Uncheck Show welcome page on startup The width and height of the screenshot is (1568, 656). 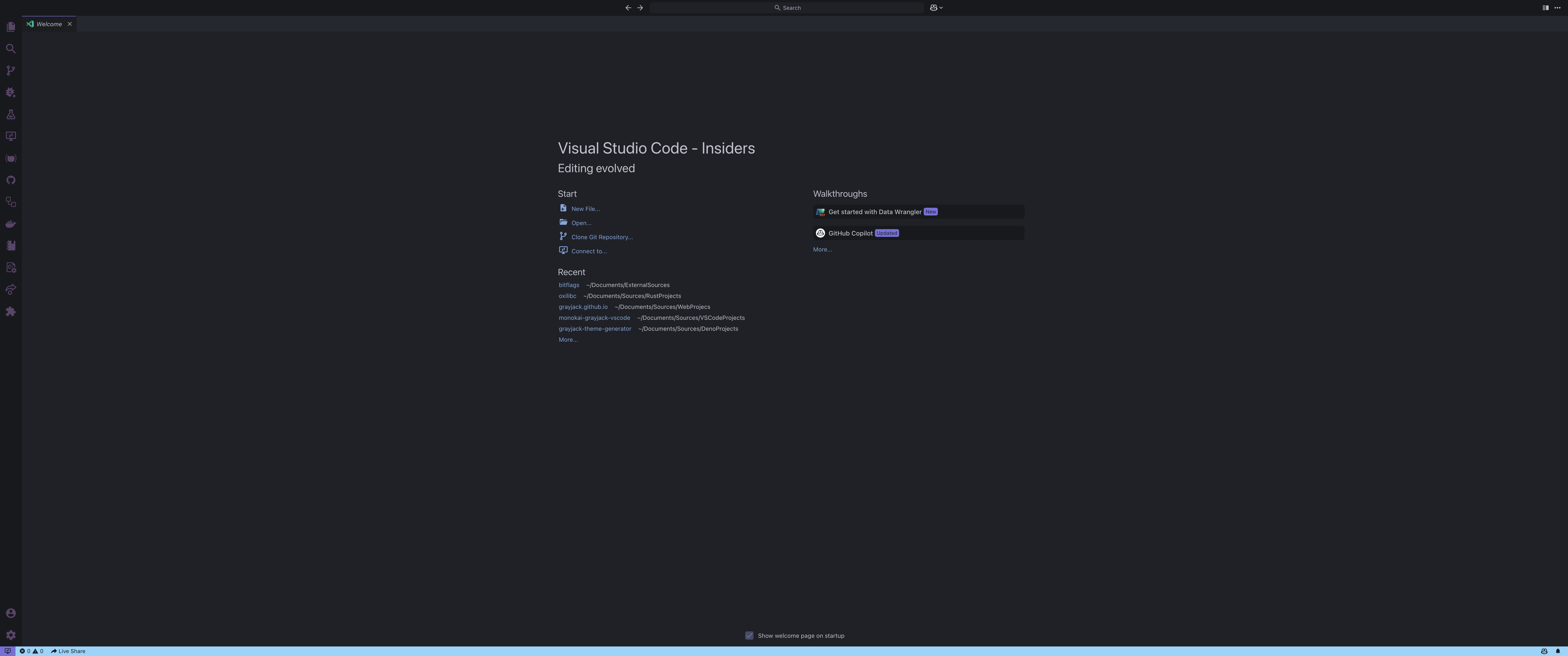749,635
